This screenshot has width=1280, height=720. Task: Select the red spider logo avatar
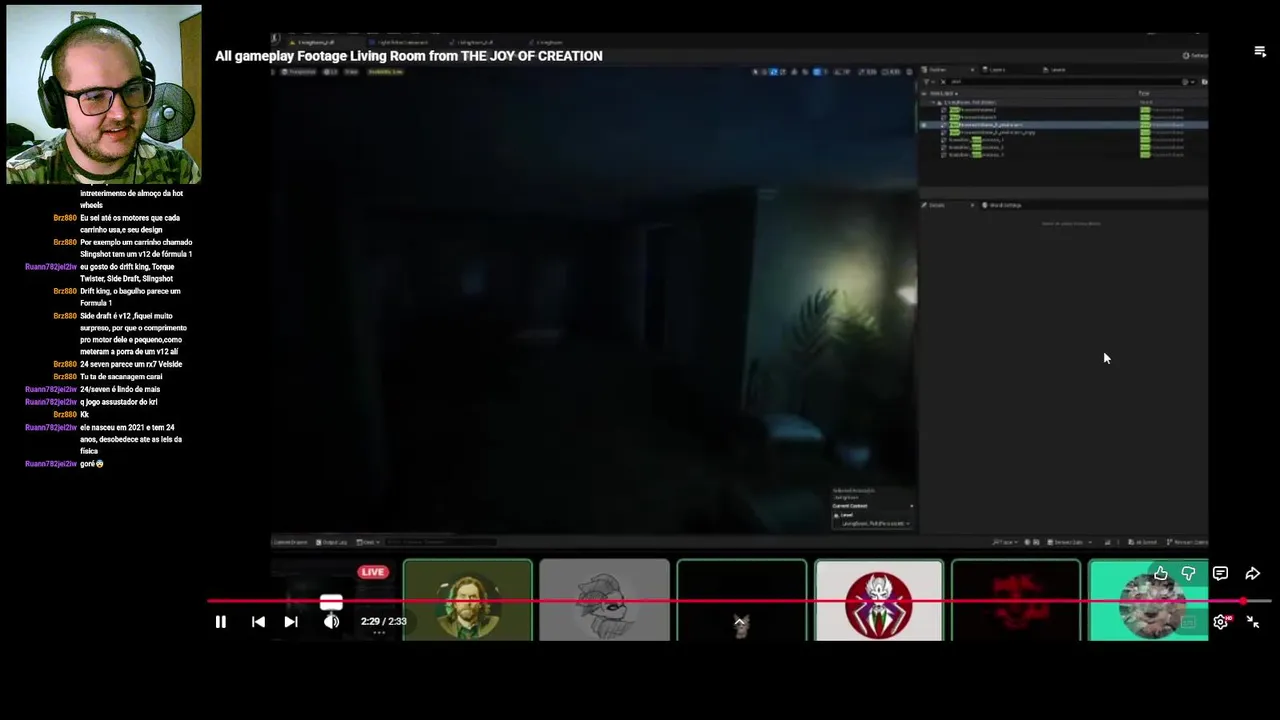(x=878, y=600)
